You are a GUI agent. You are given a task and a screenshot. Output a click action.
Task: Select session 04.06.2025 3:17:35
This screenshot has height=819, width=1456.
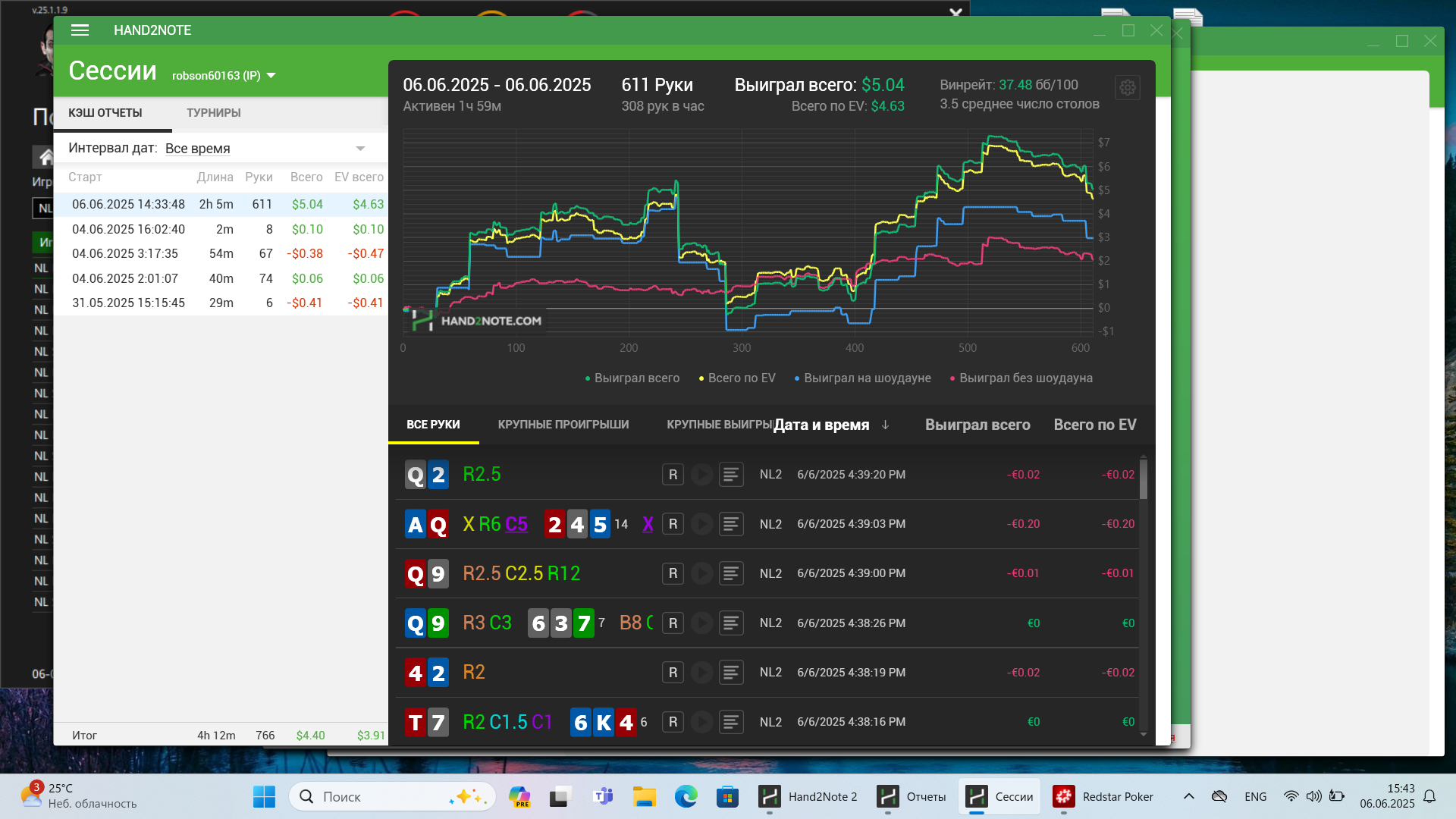pyautogui.click(x=221, y=254)
